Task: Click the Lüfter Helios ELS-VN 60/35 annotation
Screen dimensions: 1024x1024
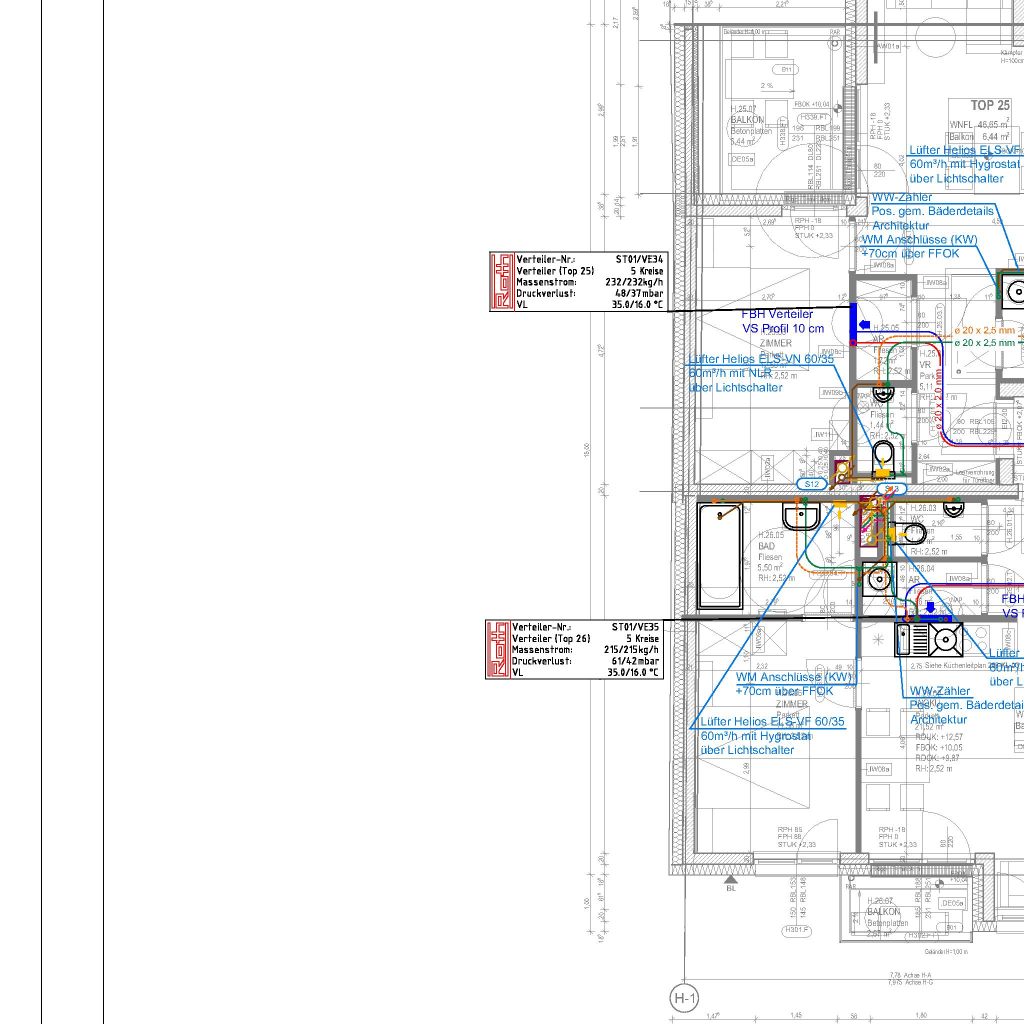Action: 759,359
